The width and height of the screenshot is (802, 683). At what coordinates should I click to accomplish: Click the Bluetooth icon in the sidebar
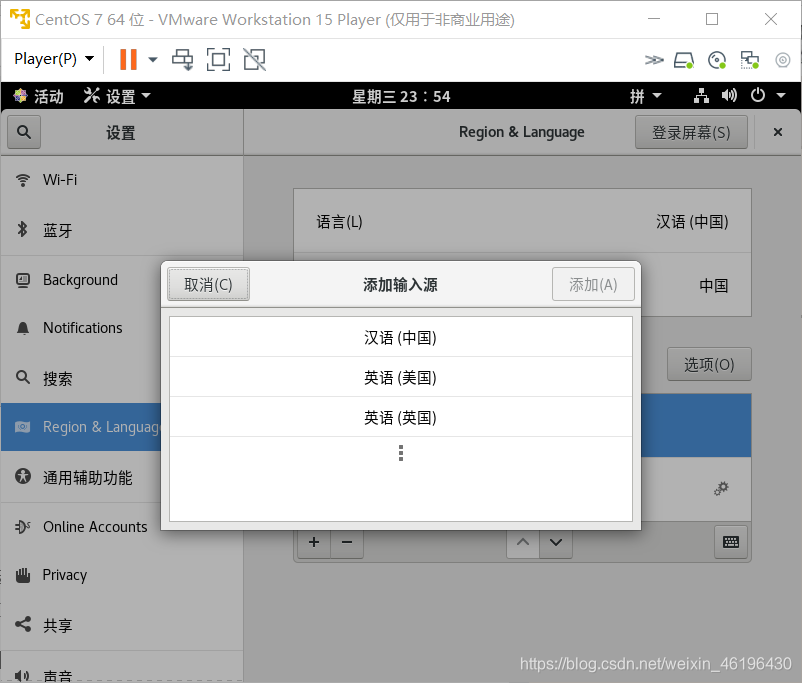[23, 229]
